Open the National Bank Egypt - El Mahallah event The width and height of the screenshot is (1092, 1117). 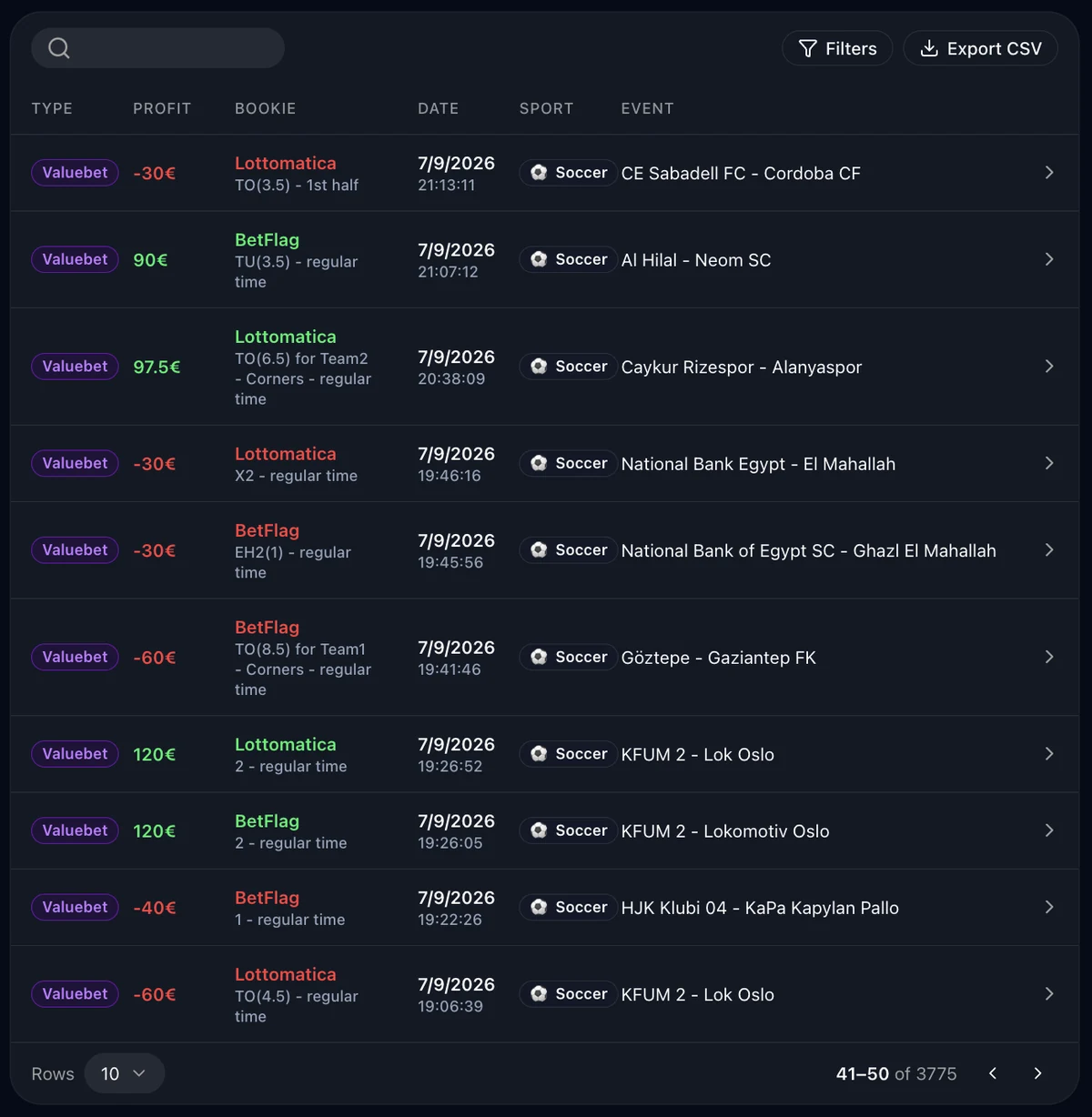[x=757, y=464]
